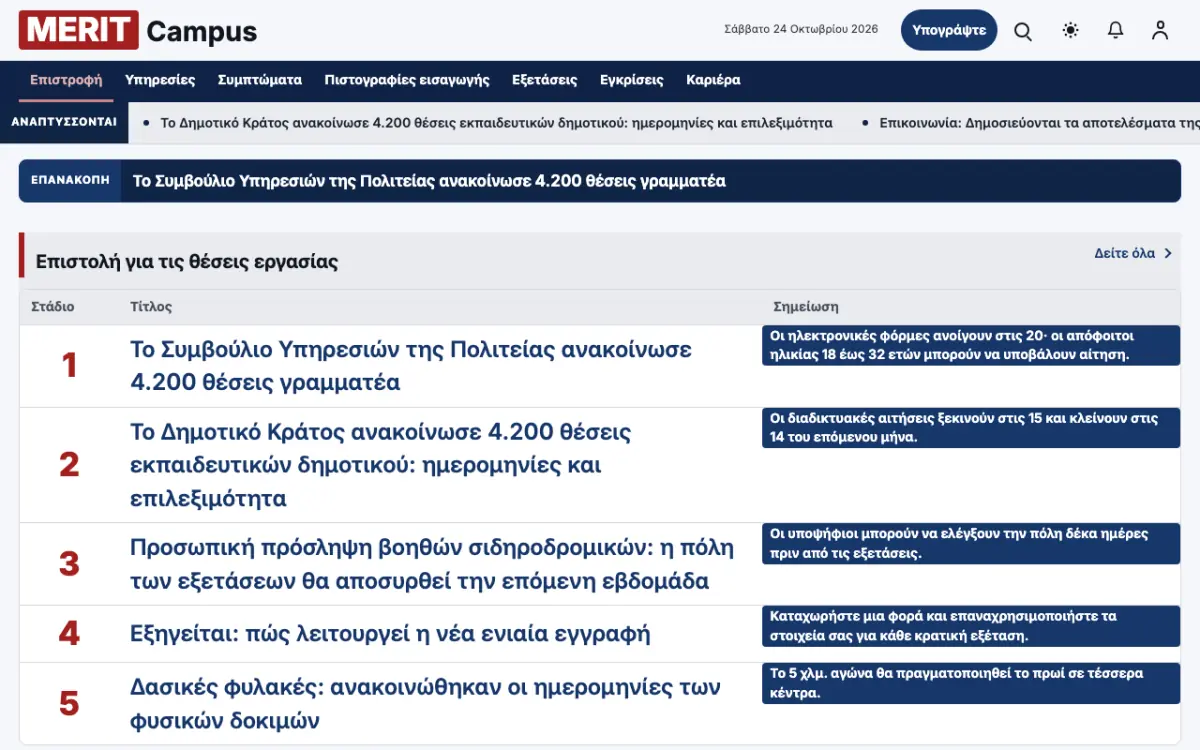
Task: Click note about διαδικτυακές αιτήσεις ξεκινούν στις 15
Action: 971,427
